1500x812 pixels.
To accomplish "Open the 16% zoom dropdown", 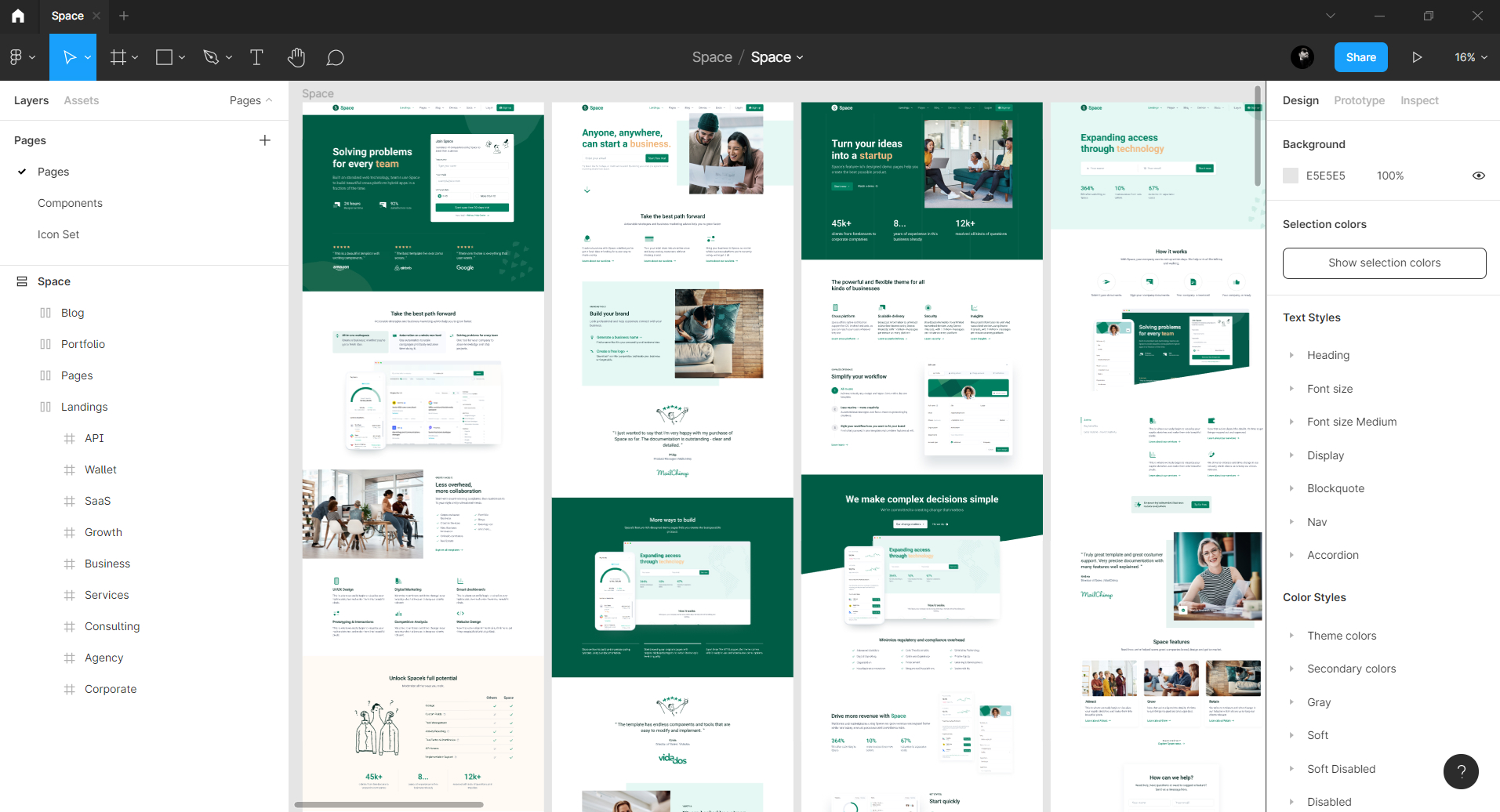I will coord(1470,57).
